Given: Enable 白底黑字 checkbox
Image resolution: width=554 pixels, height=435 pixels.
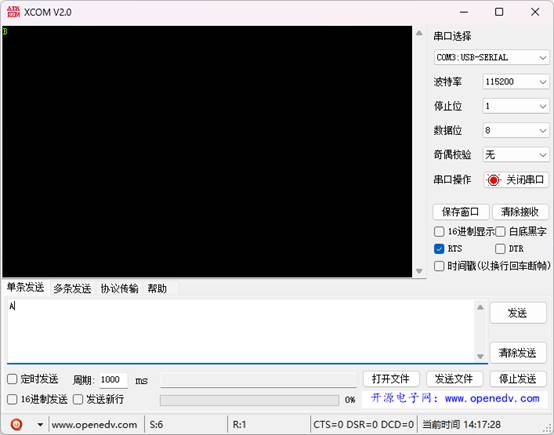Looking at the screenshot, I should 500,232.
